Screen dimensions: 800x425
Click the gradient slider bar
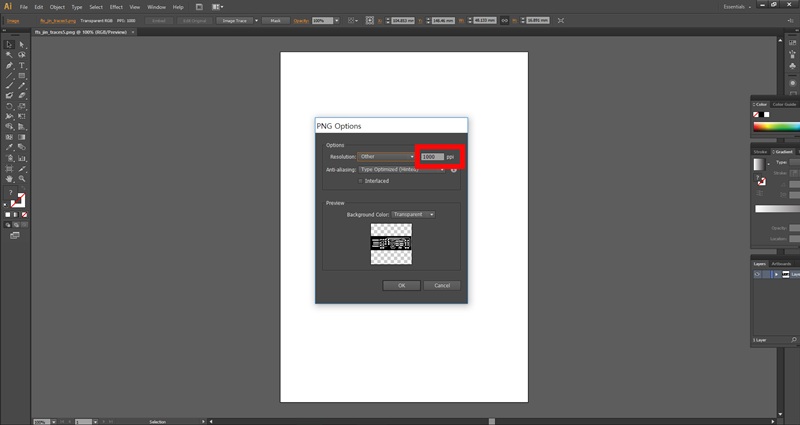[777, 209]
